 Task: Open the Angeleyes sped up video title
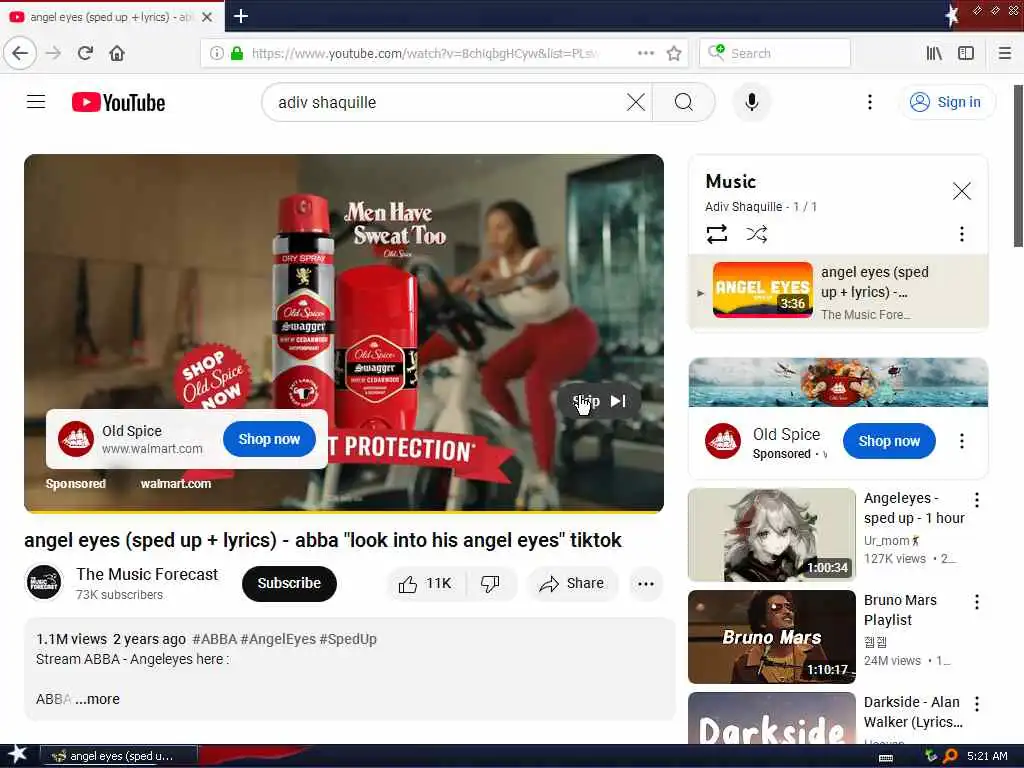coord(914,508)
